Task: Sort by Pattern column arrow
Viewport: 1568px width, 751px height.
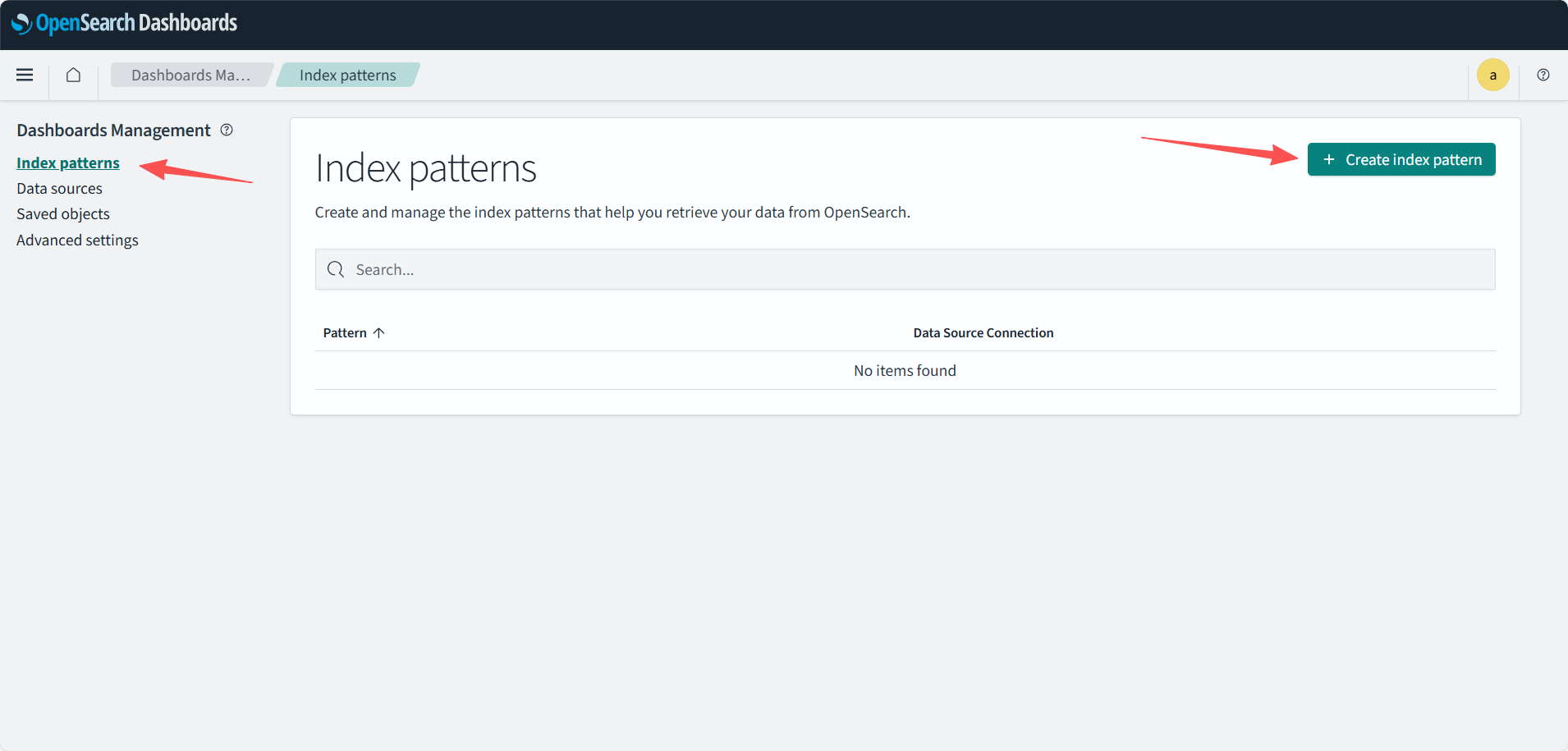Action: [378, 332]
